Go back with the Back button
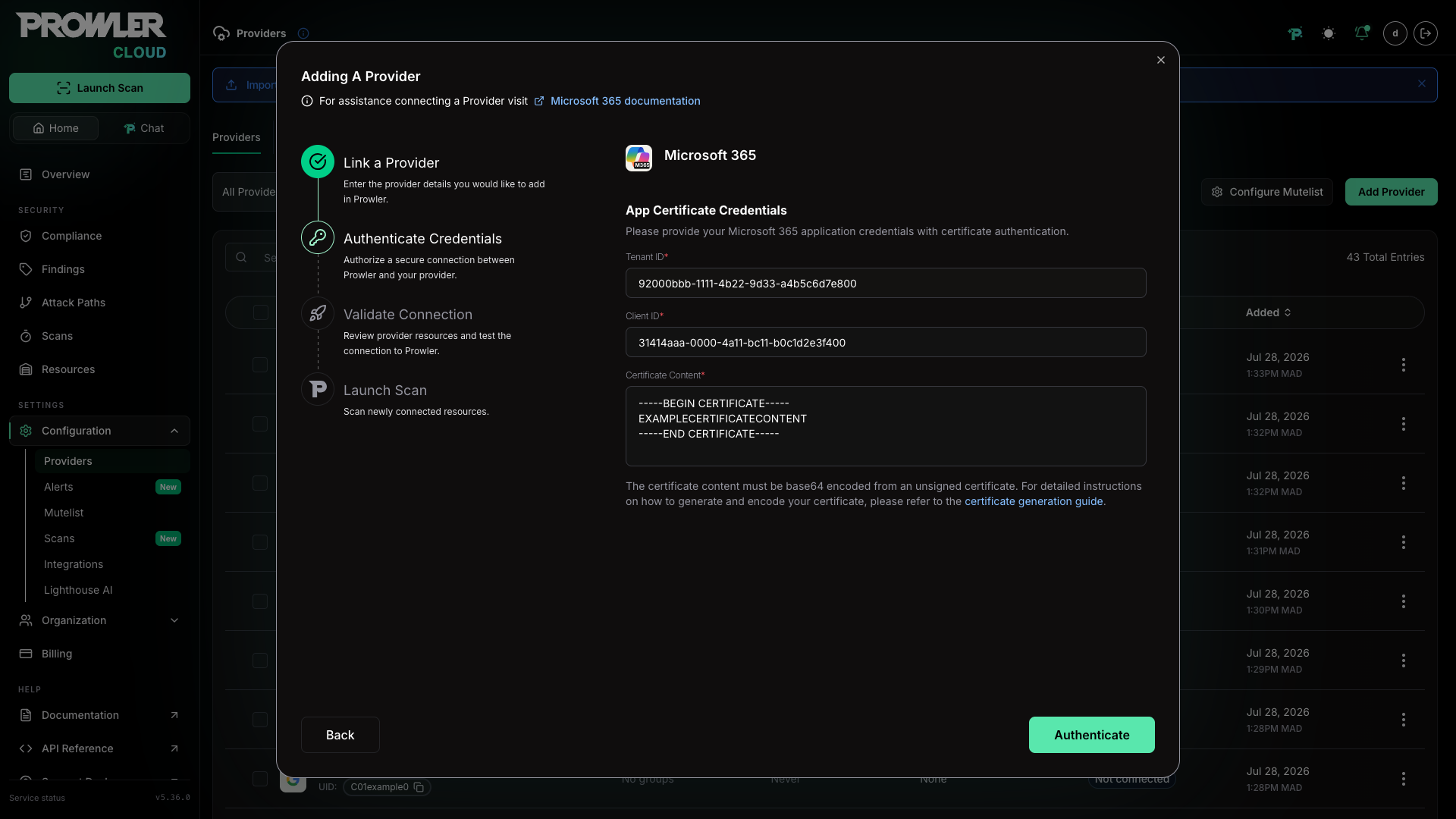 [x=340, y=735]
